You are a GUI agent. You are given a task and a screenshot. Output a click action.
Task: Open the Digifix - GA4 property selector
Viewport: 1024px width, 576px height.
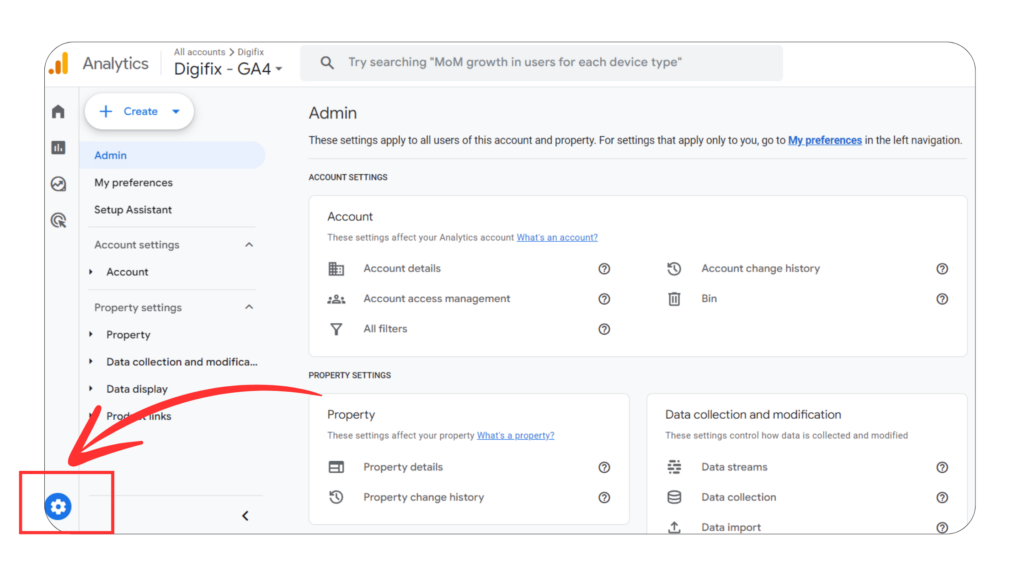point(228,69)
